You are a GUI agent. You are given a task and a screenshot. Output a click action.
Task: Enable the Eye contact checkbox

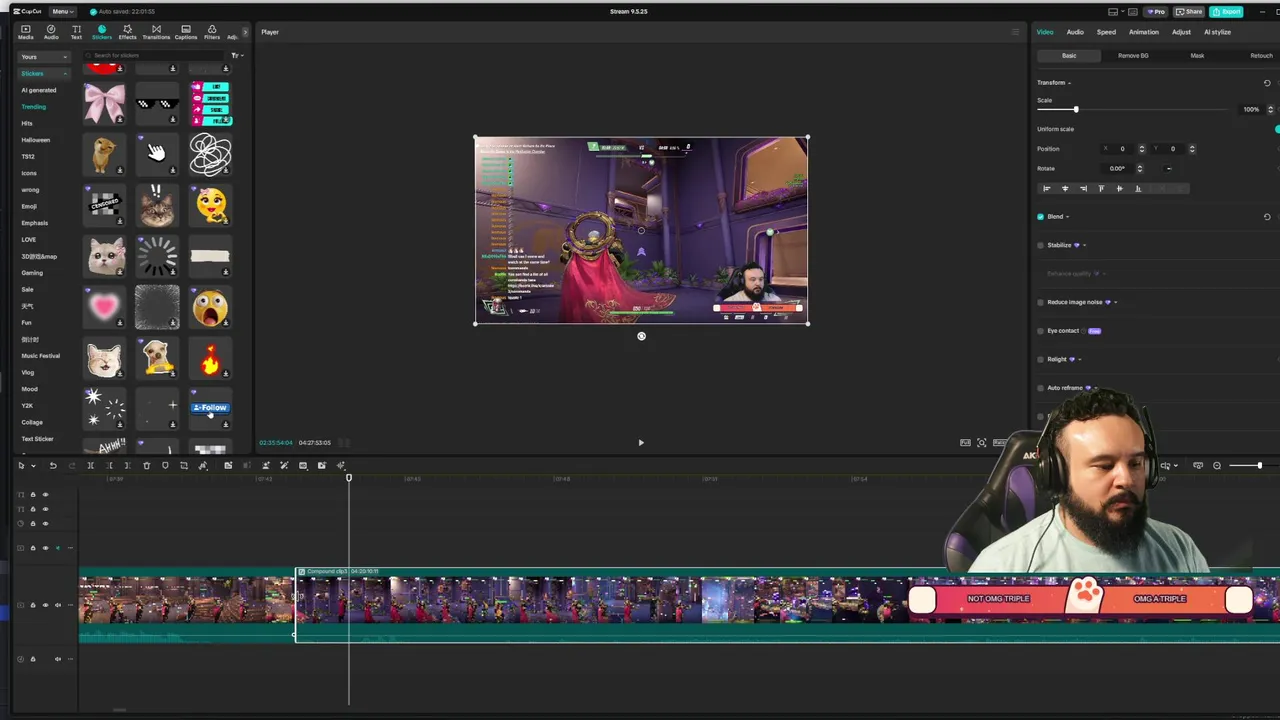[1040, 331]
